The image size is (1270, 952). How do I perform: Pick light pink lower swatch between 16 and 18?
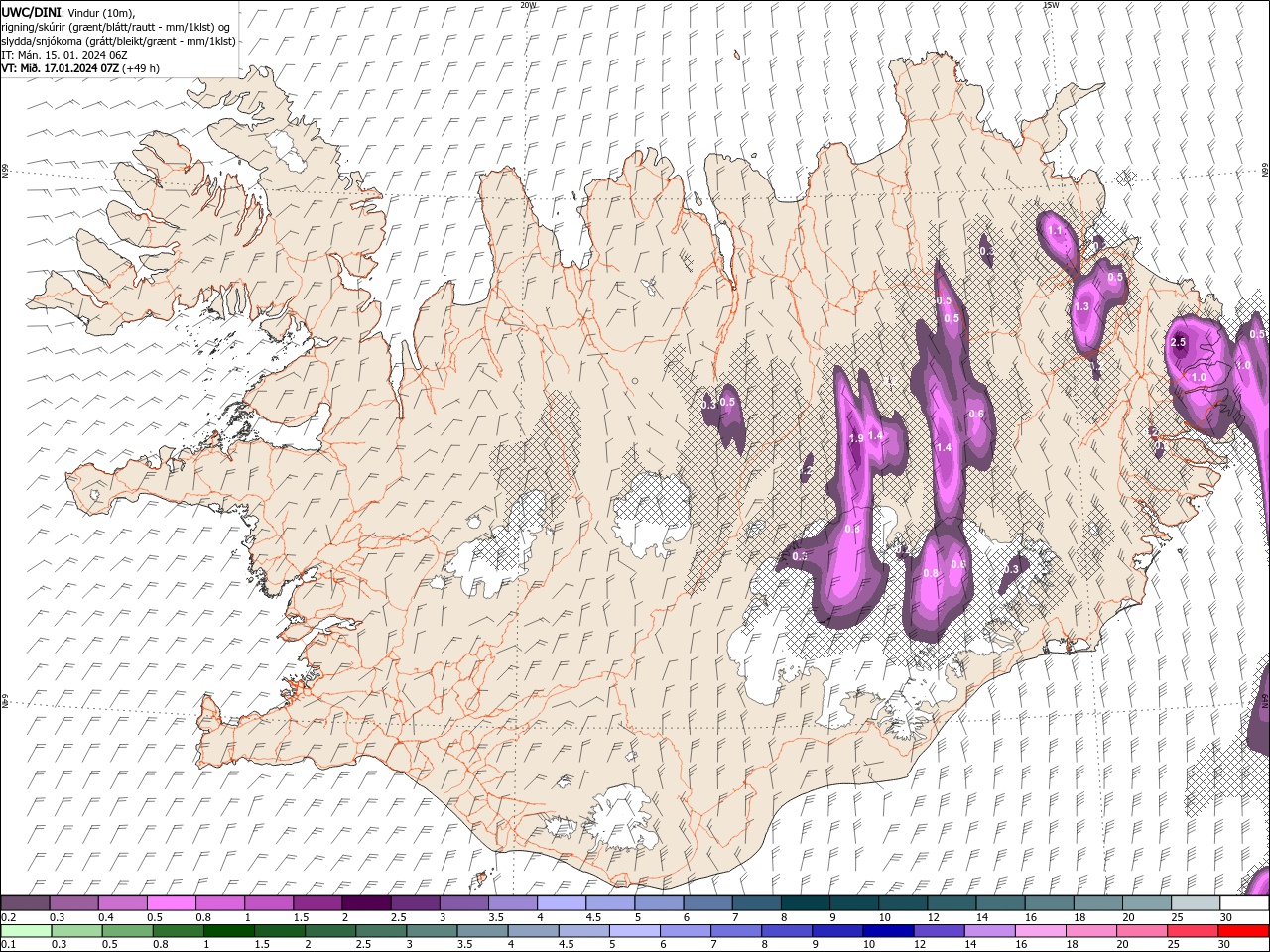pos(1041,931)
